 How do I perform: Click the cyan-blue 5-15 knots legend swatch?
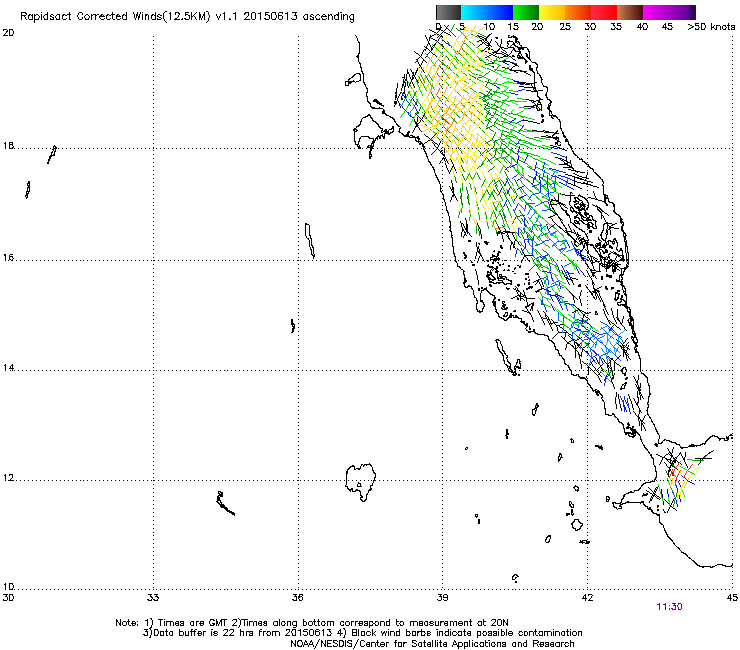tap(487, 12)
